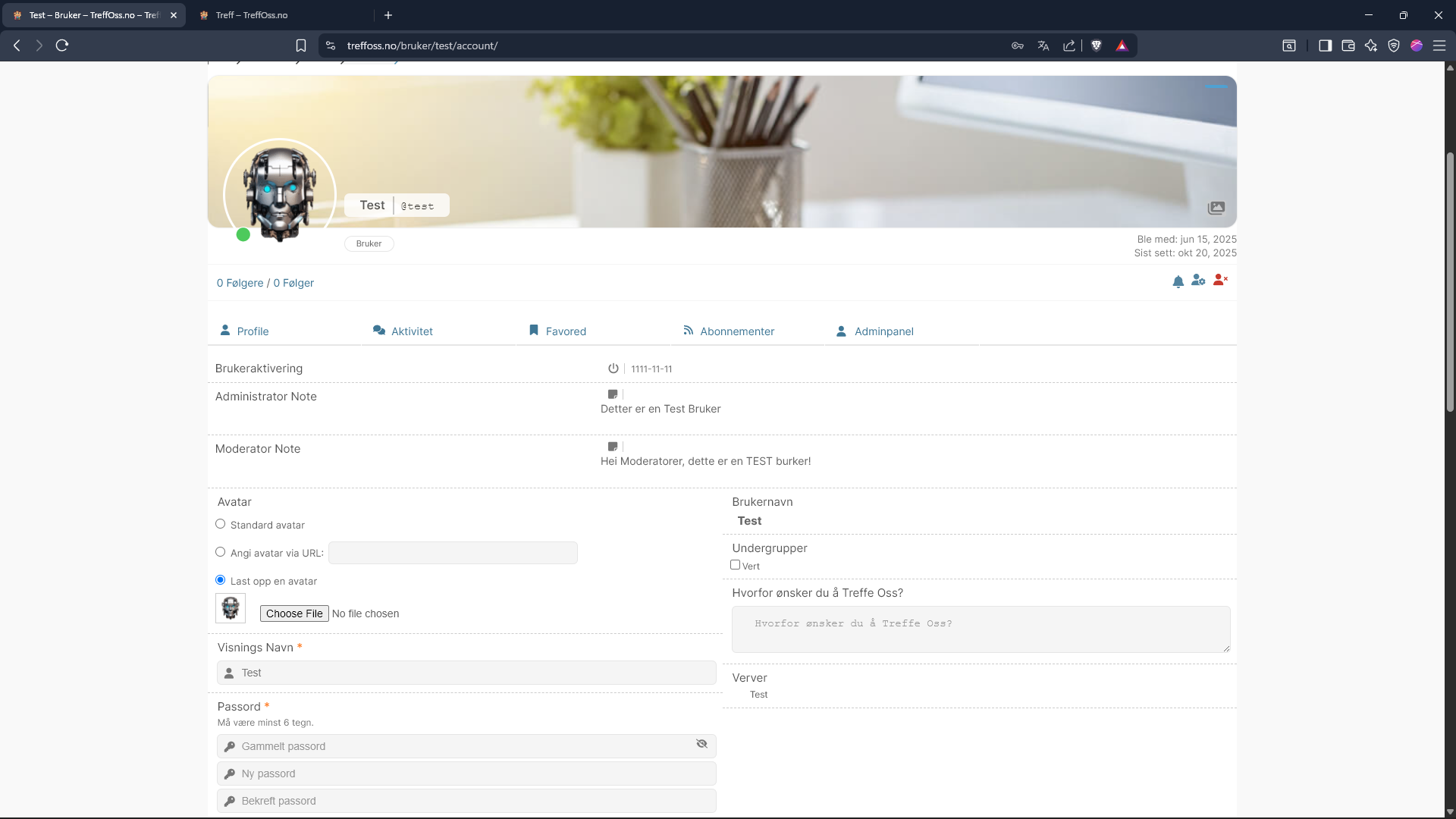Viewport: 1456px width, 819px height.
Task: Click the Choose File button
Action: (294, 613)
